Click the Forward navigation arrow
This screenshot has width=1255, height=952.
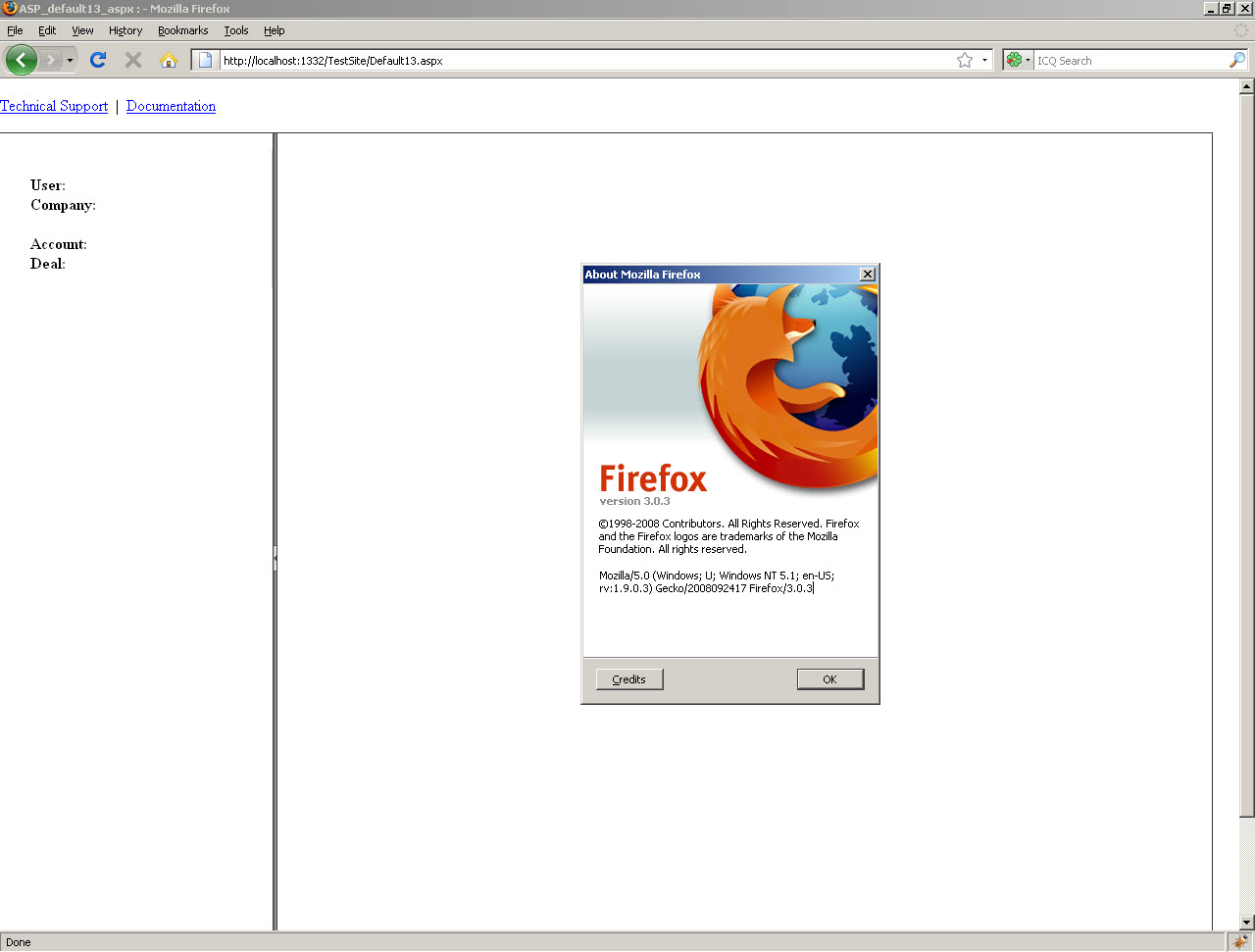coord(51,60)
